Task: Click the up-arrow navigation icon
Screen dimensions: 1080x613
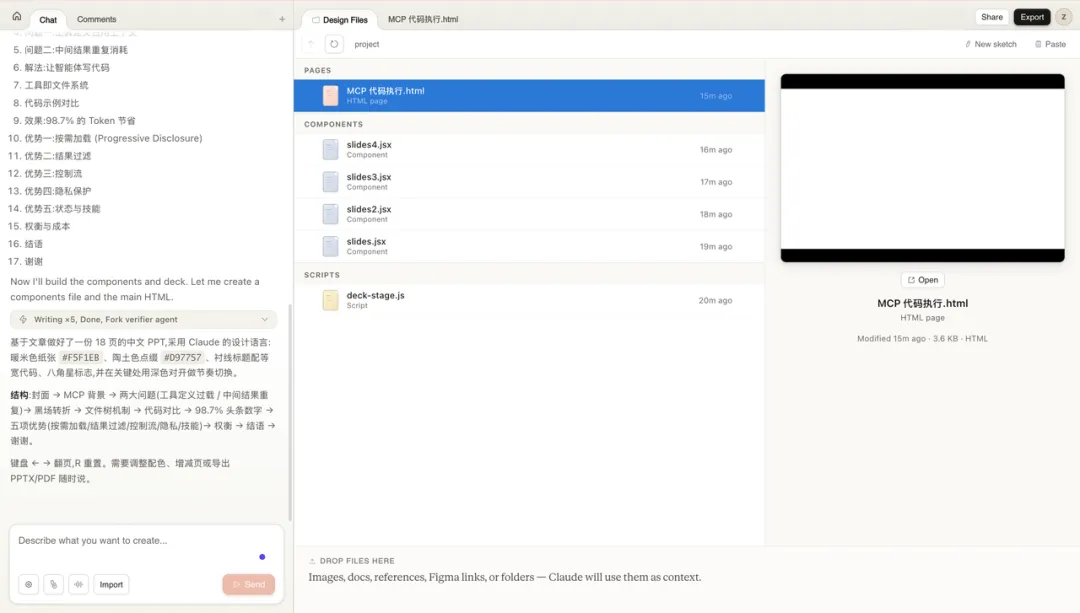Action: [x=311, y=44]
